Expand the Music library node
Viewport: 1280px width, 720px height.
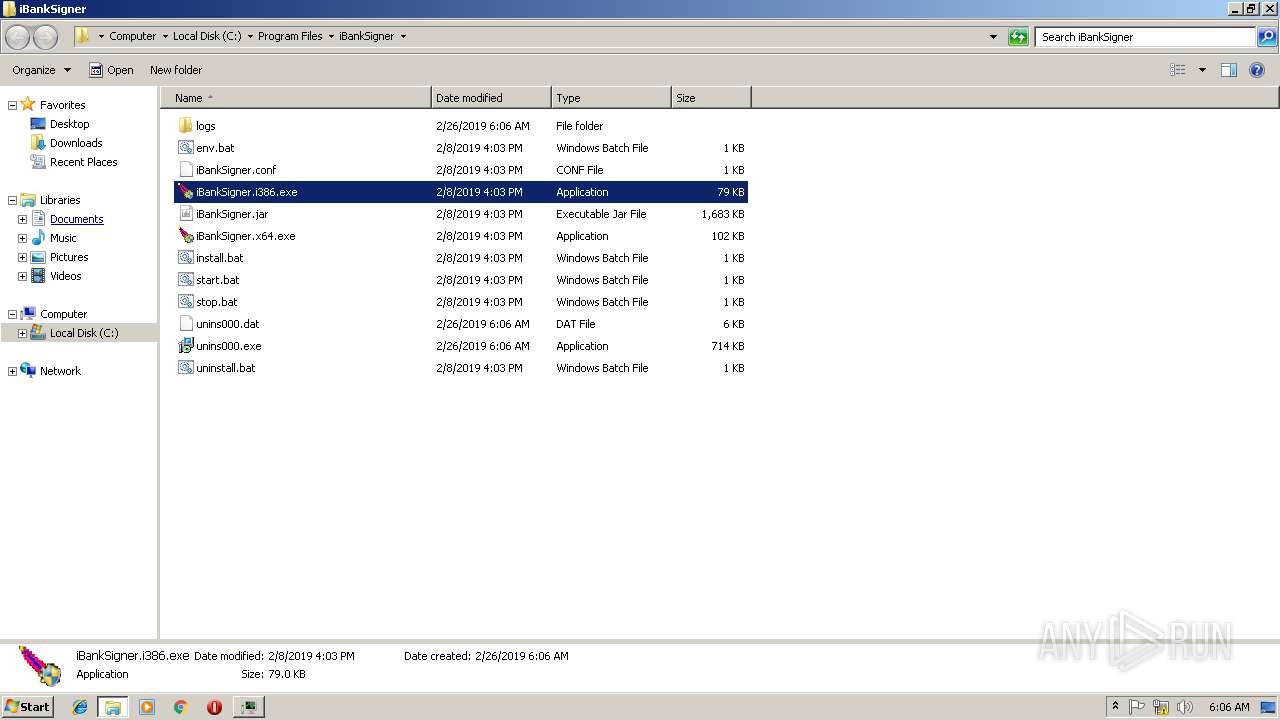(22, 238)
